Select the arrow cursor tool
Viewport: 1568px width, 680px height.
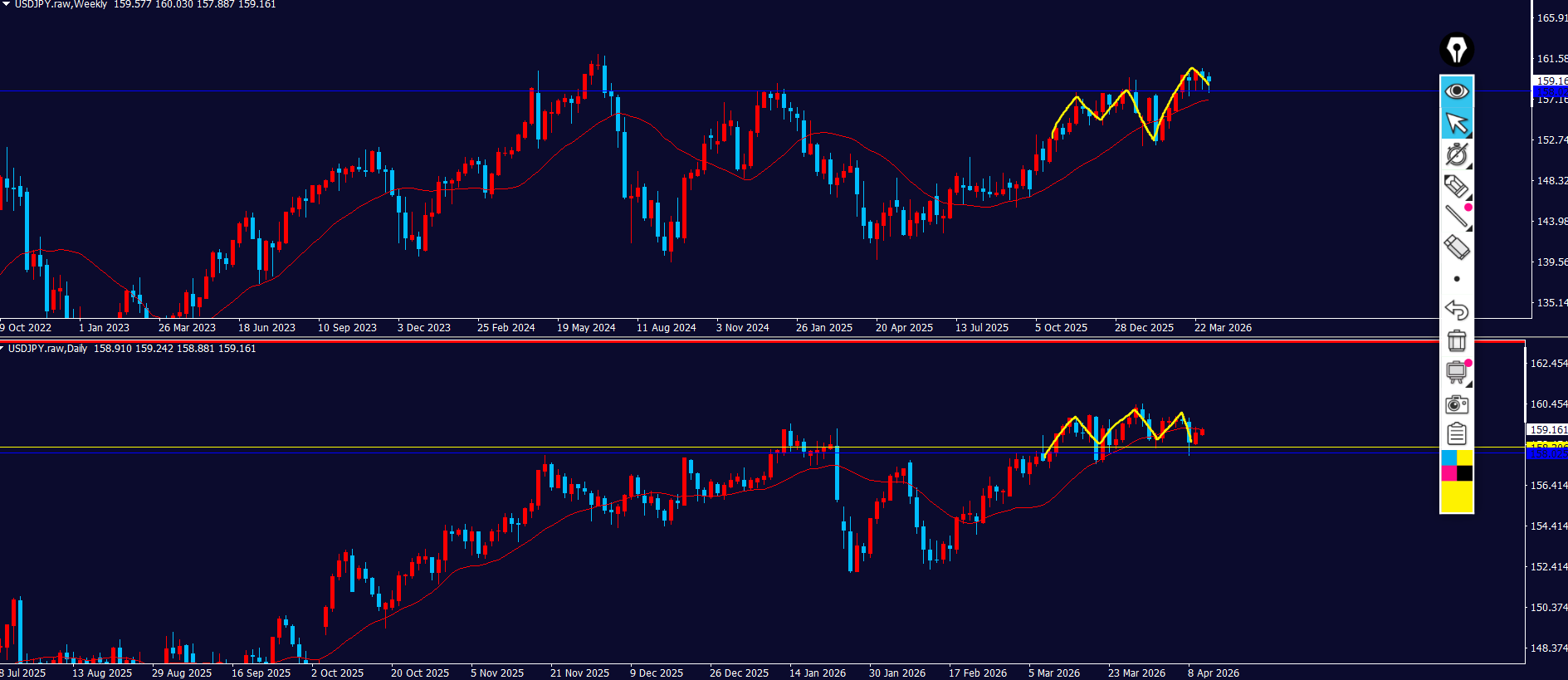(1456, 123)
